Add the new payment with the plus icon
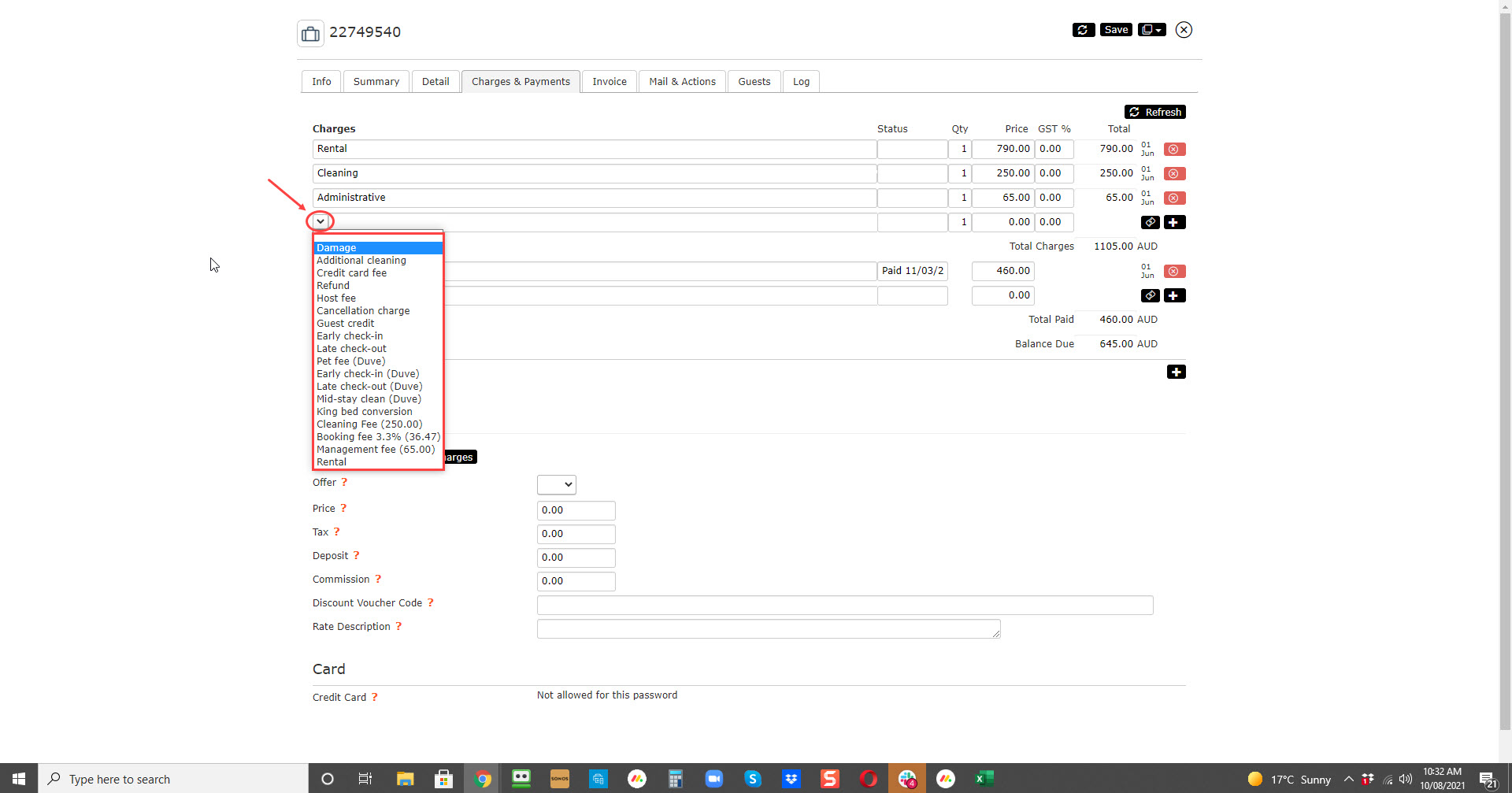Screen dimensions: 1512x793 point(1174,295)
